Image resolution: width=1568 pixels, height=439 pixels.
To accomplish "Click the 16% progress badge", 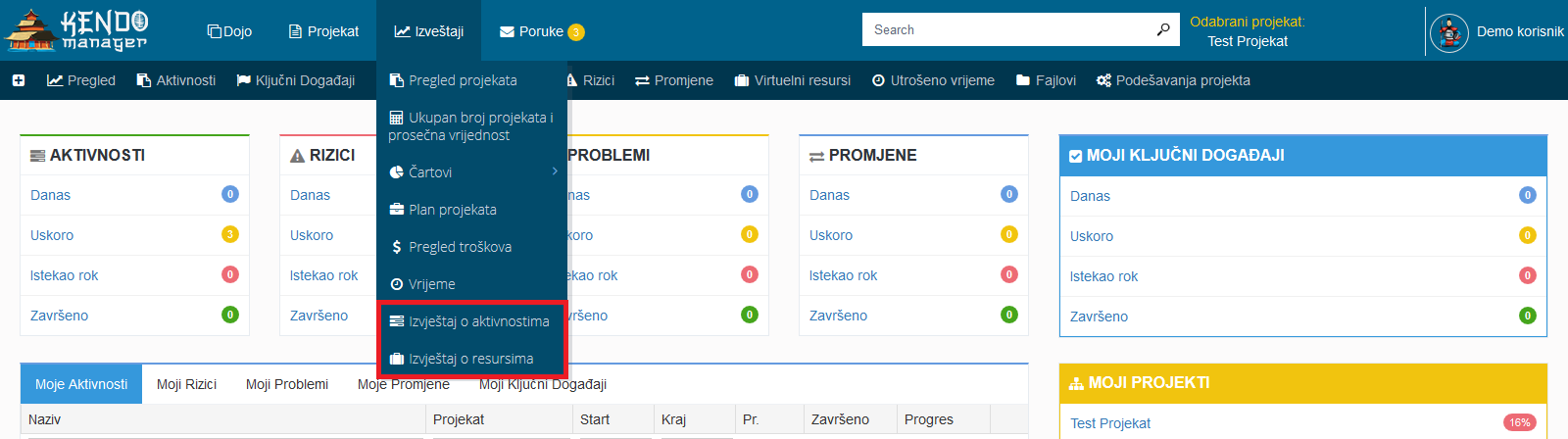I will [x=1519, y=422].
